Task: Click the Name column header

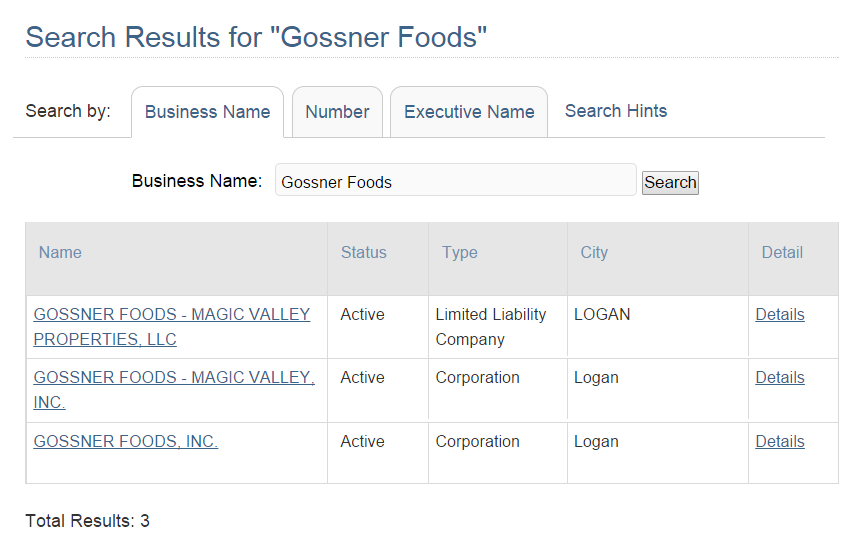Action: 60,252
